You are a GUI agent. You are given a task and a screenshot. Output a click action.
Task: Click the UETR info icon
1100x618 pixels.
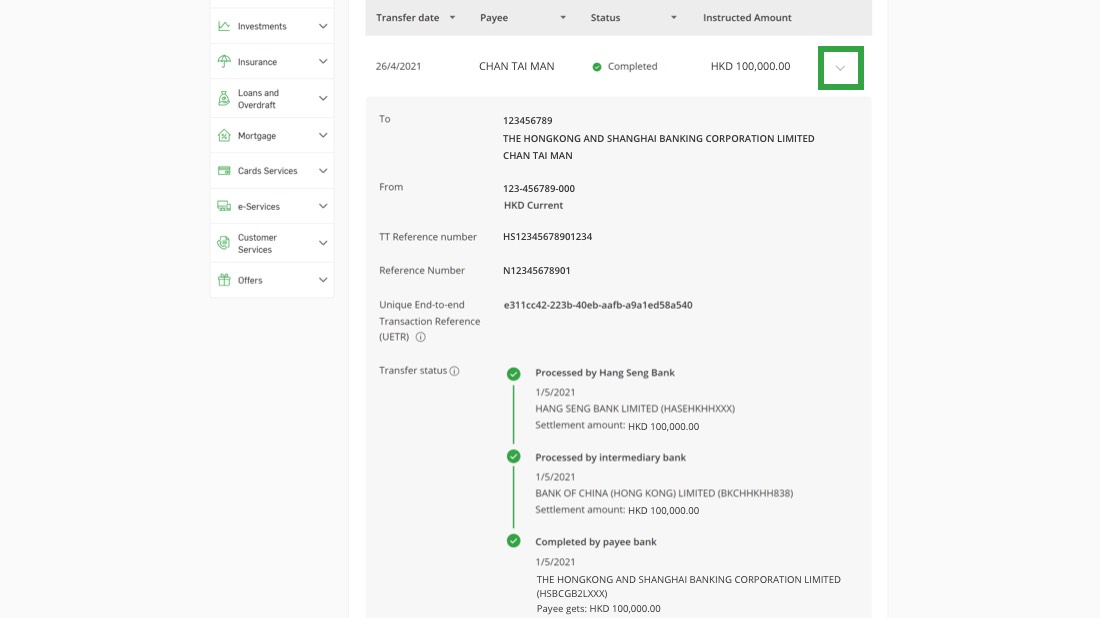pyautogui.click(x=420, y=337)
